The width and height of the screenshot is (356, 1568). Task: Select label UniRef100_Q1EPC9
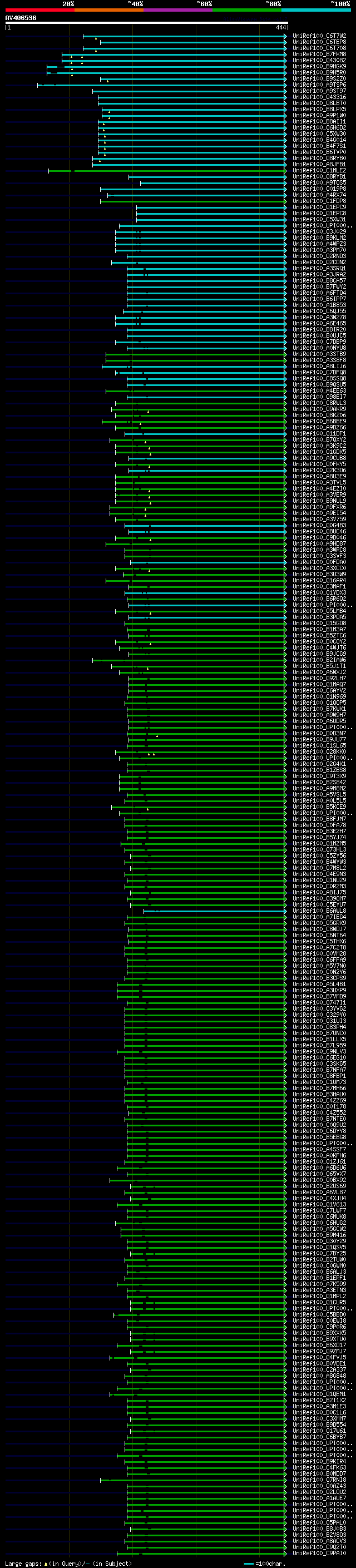coord(319,207)
